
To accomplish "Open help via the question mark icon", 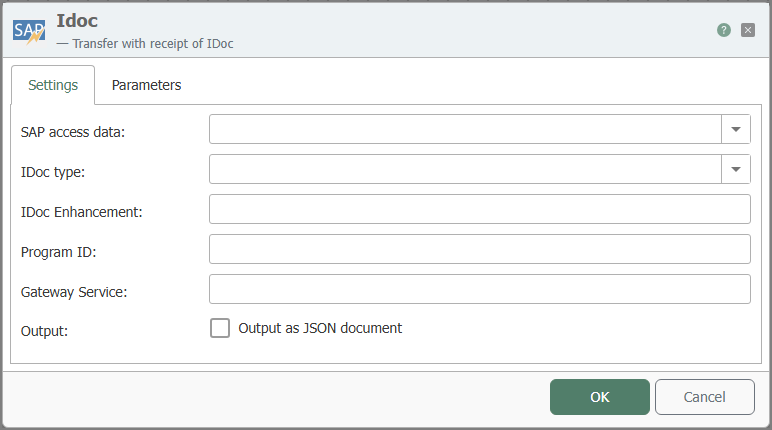I will click(x=723, y=30).
